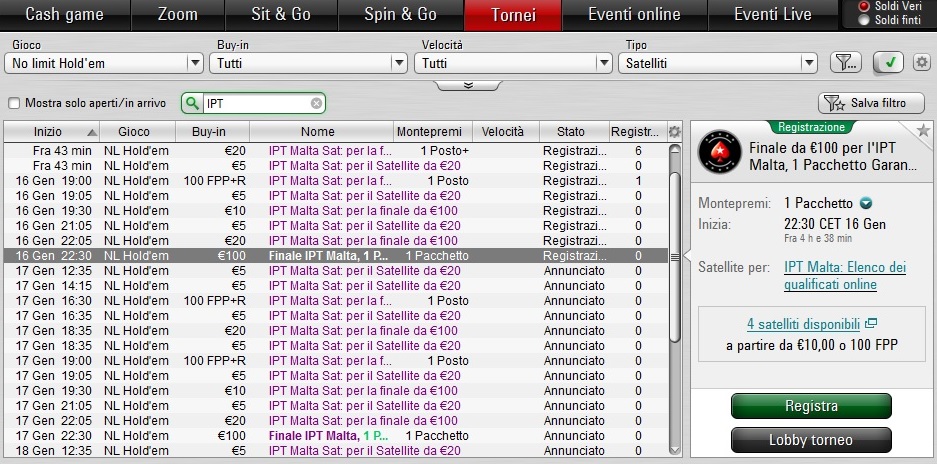Select the 16 Gen 19:30 €10 row
Image resolution: width=937 pixels, height=464 pixels.
[336, 210]
